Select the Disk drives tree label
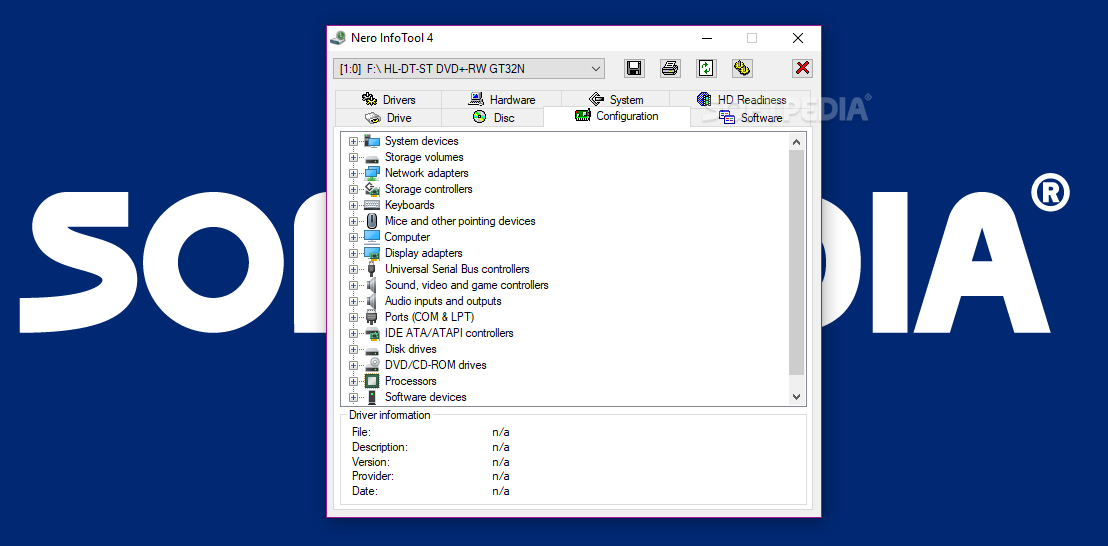 pos(411,350)
